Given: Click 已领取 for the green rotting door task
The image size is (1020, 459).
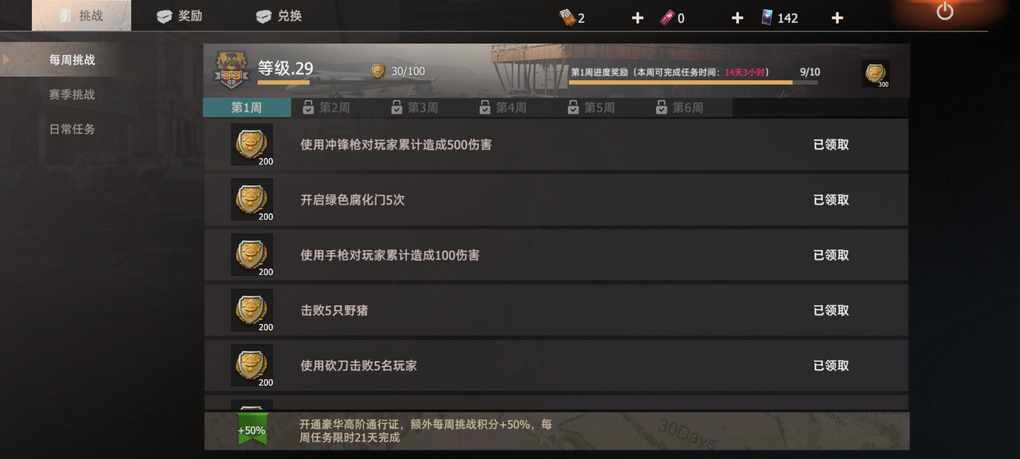Looking at the screenshot, I should (x=831, y=200).
